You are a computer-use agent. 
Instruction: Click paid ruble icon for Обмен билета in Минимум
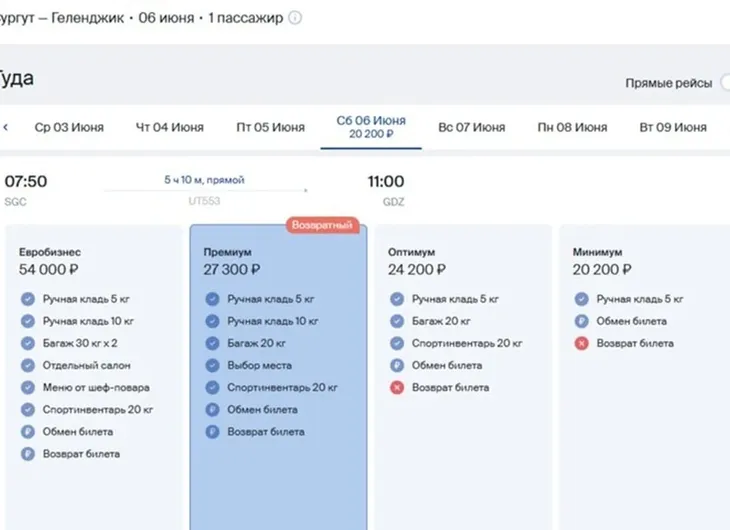tap(581, 321)
